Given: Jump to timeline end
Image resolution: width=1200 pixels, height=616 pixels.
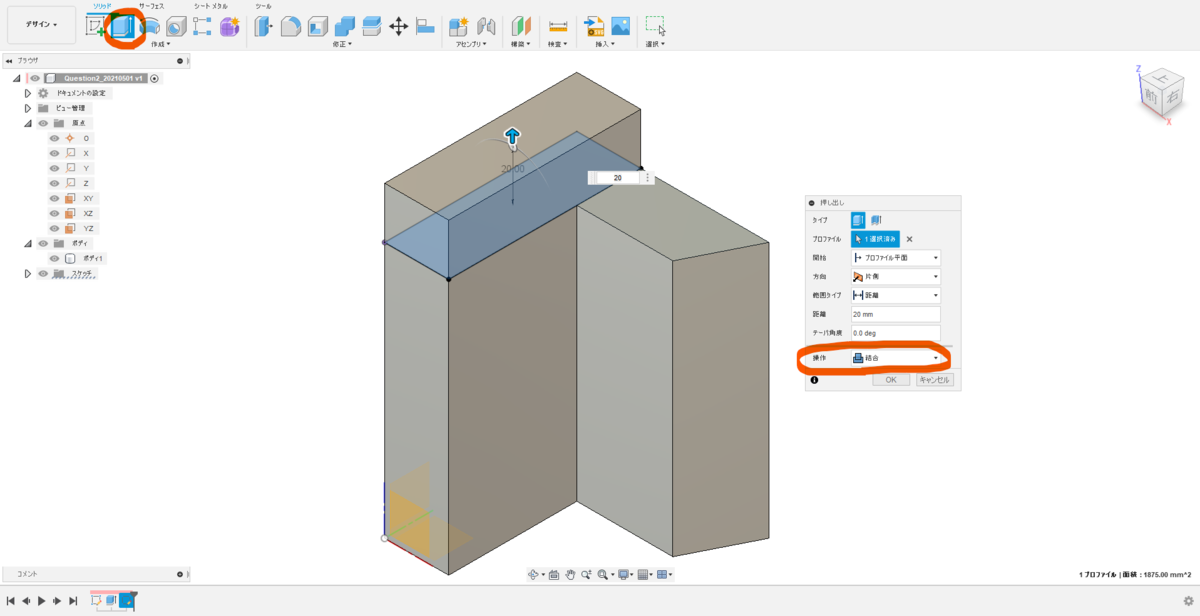Looking at the screenshot, I should [73, 601].
